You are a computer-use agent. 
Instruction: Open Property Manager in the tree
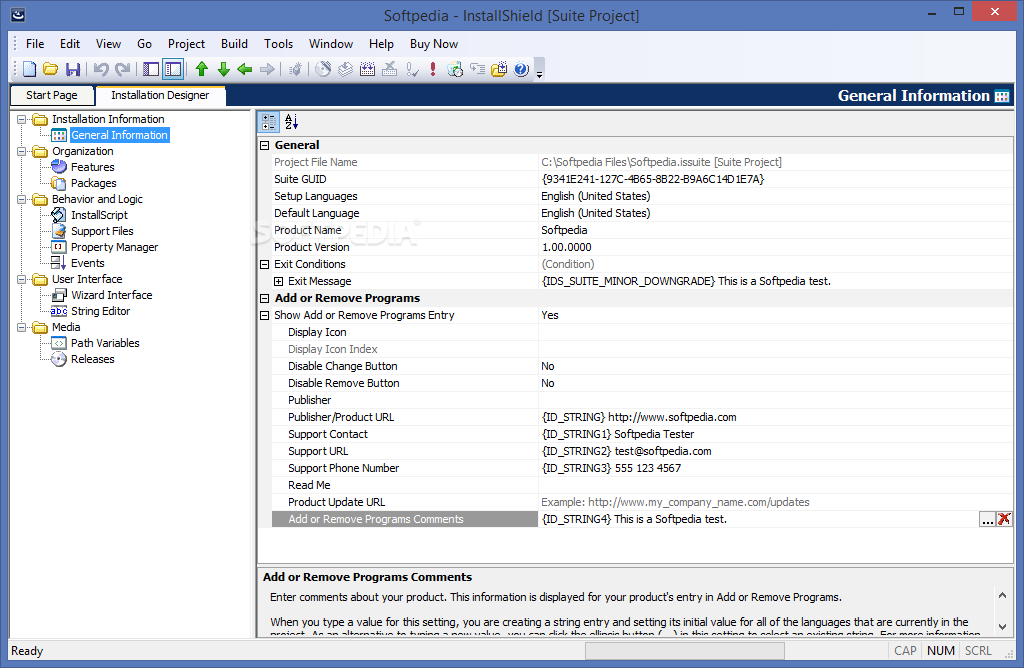point(114,247)
